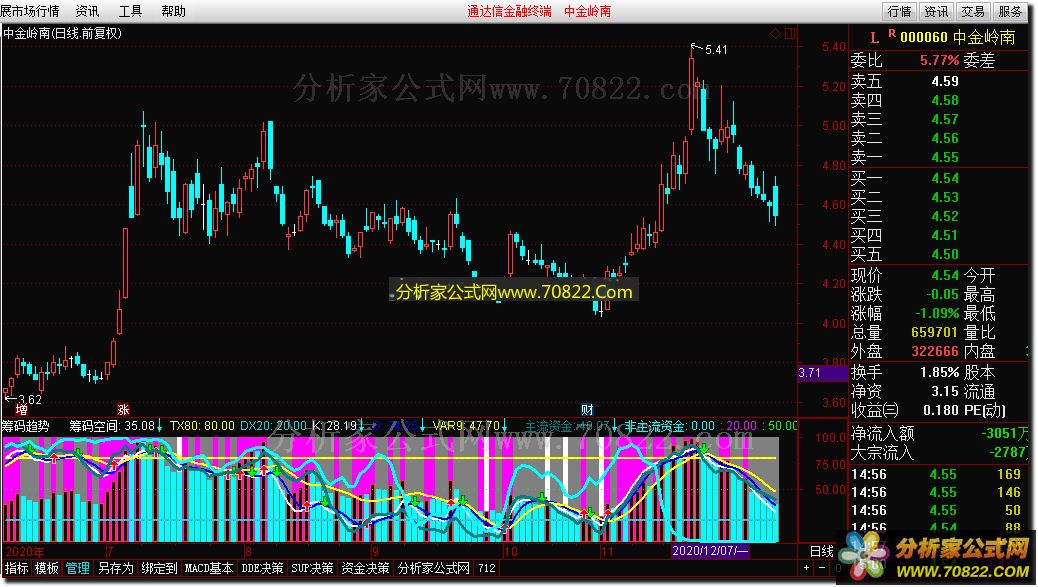Open the 分析家公式网 tab
Image resolution: width=1038 pixels, height=587 pixels.
434,568
